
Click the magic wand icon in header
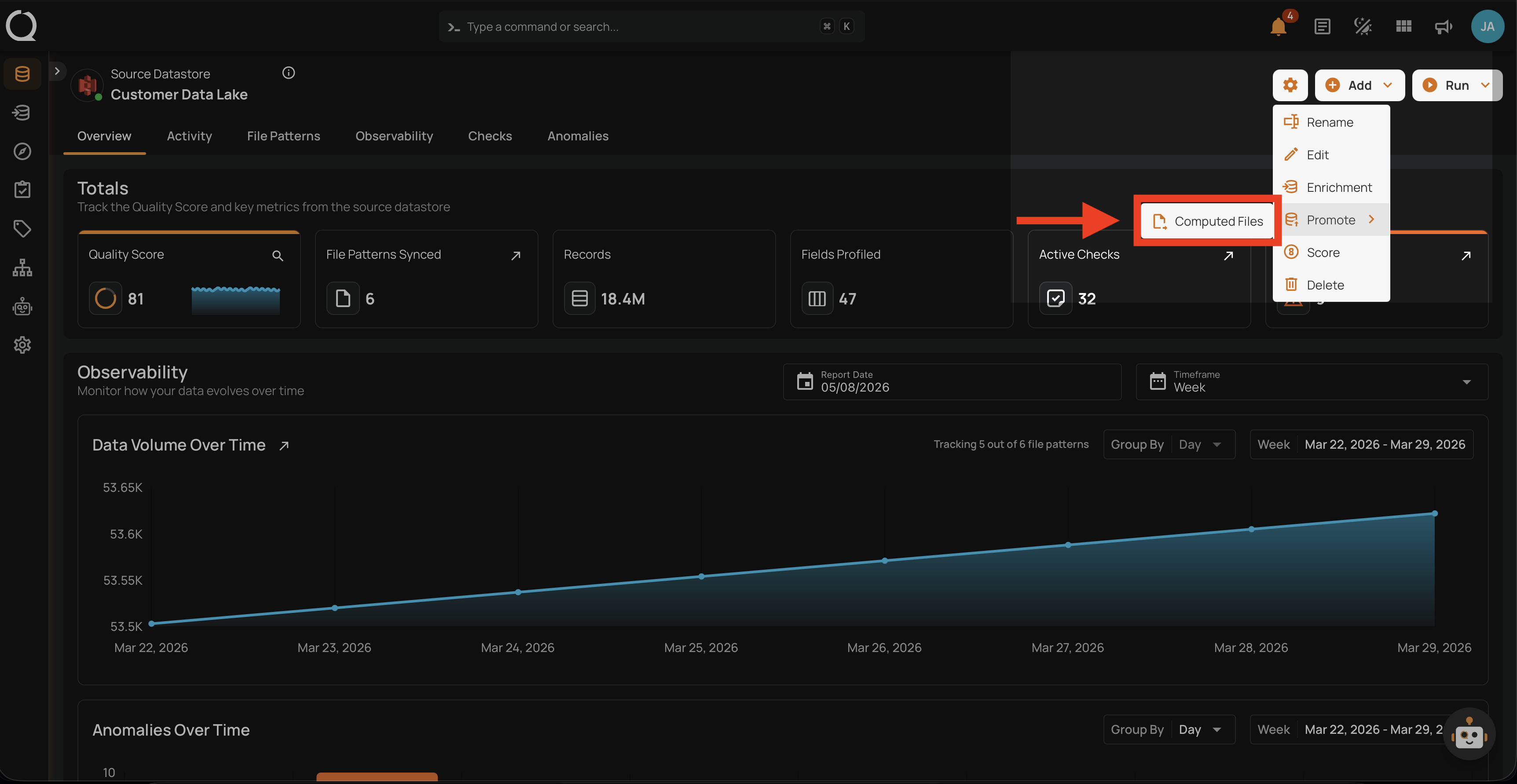click(1363, 26)
